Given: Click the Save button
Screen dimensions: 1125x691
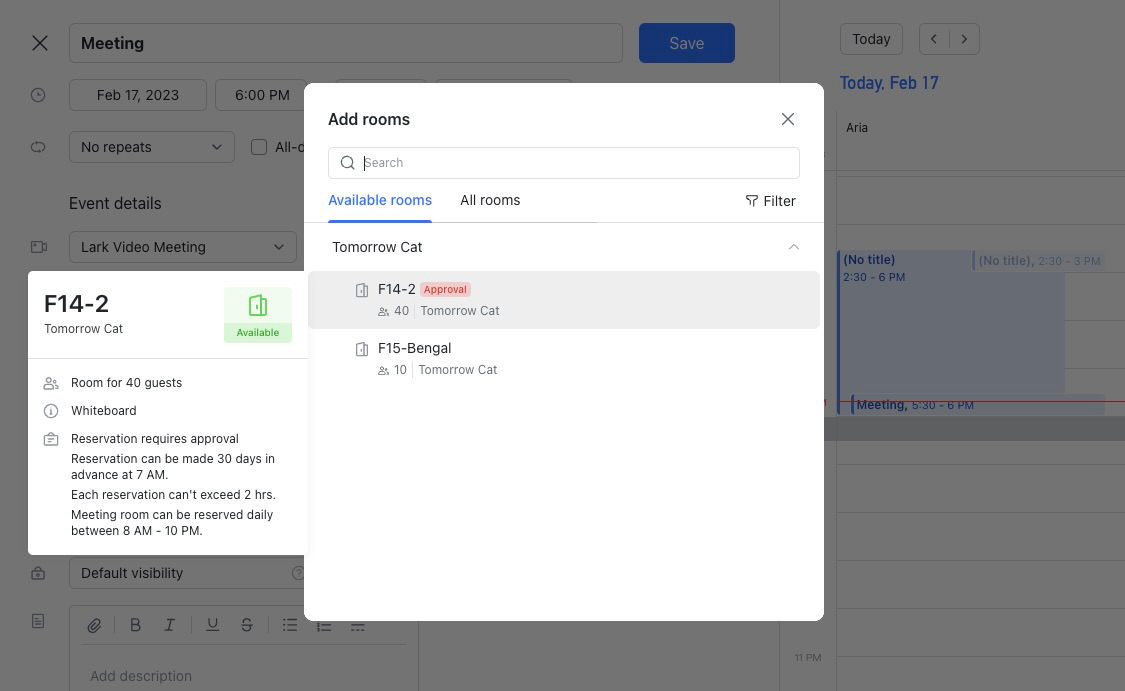Looking at the screenshot, I should tap(687, 43).
